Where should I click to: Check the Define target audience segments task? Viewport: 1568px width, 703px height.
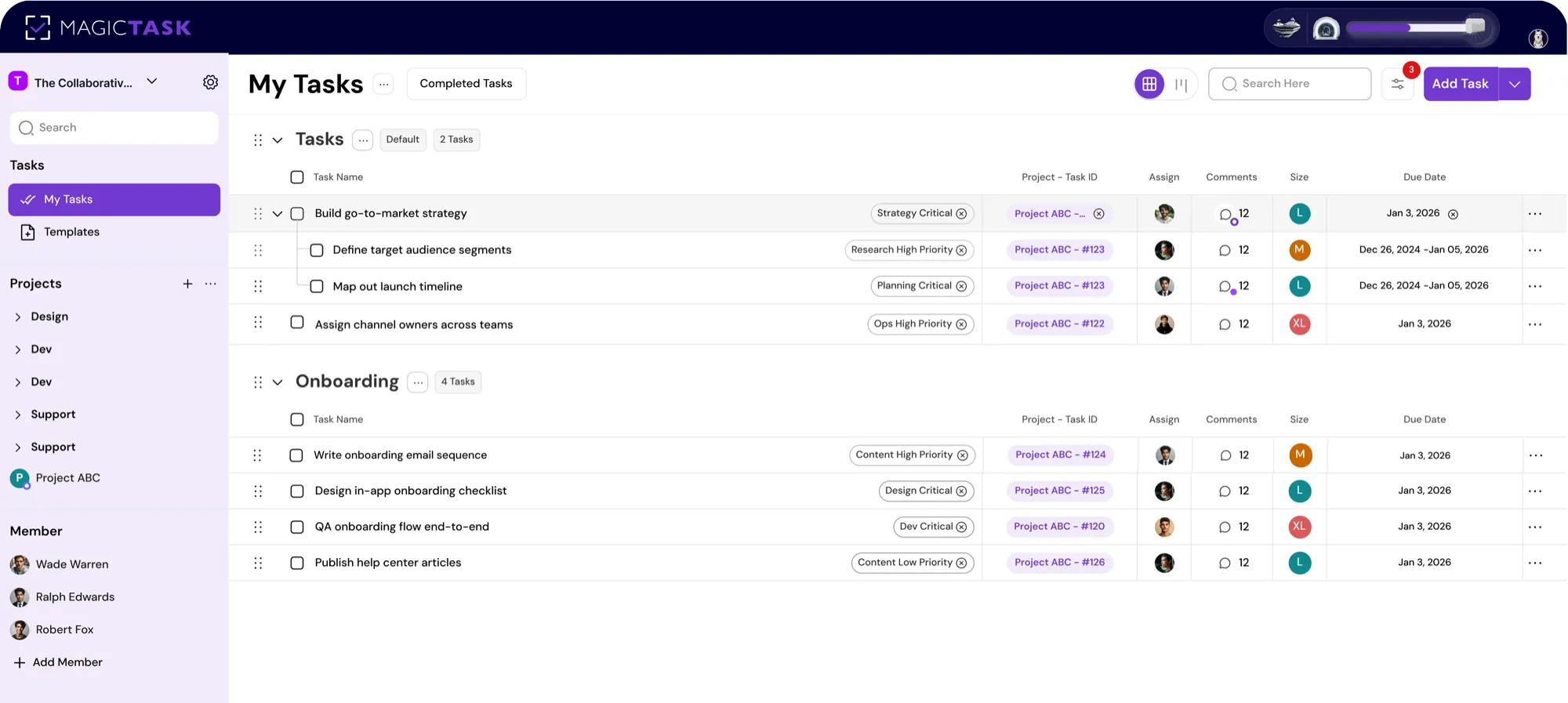tap(317, 250)
